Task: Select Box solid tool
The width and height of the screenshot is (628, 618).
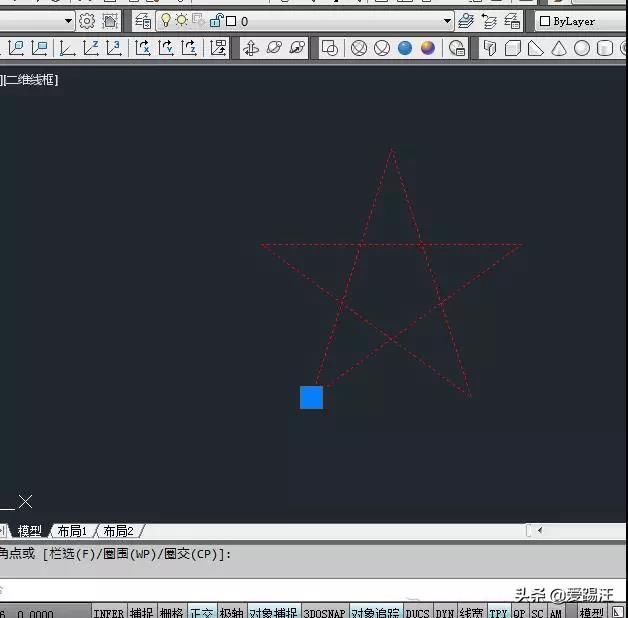Action: [513, 48]
